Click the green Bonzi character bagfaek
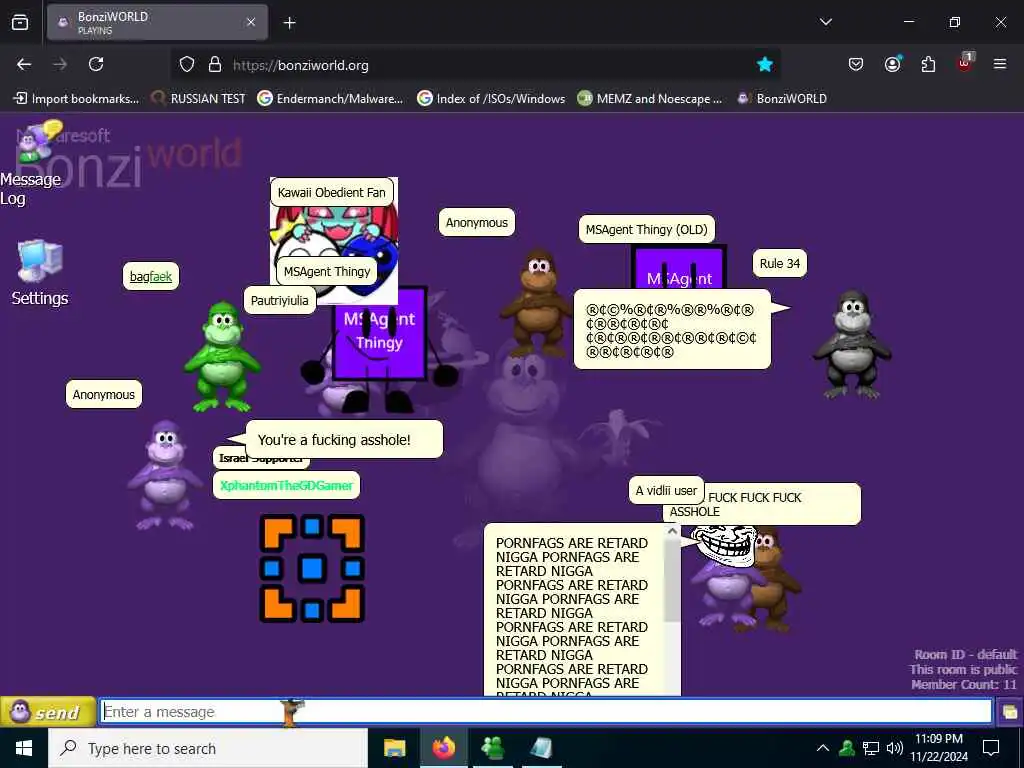Viewport: 1024px width, 768px height. point(222,357)
